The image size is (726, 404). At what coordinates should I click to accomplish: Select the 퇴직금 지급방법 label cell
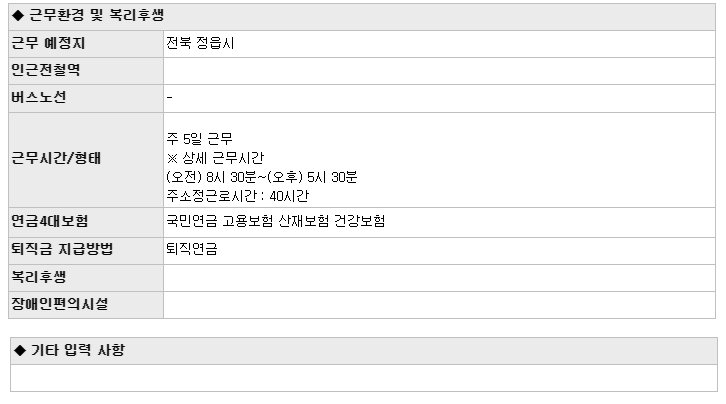point(86,251)
